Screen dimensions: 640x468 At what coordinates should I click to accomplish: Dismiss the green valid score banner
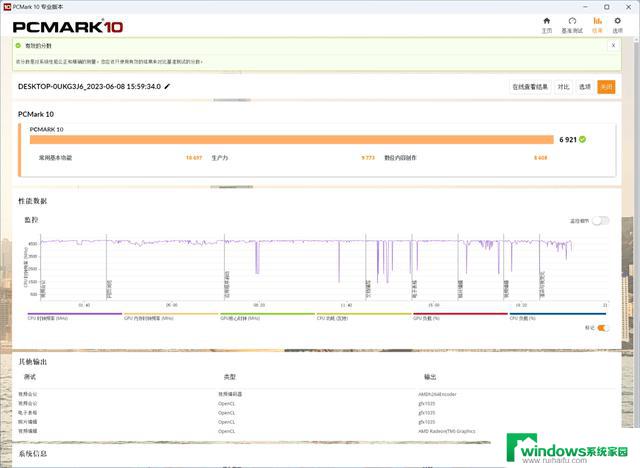tap(613, 45)
